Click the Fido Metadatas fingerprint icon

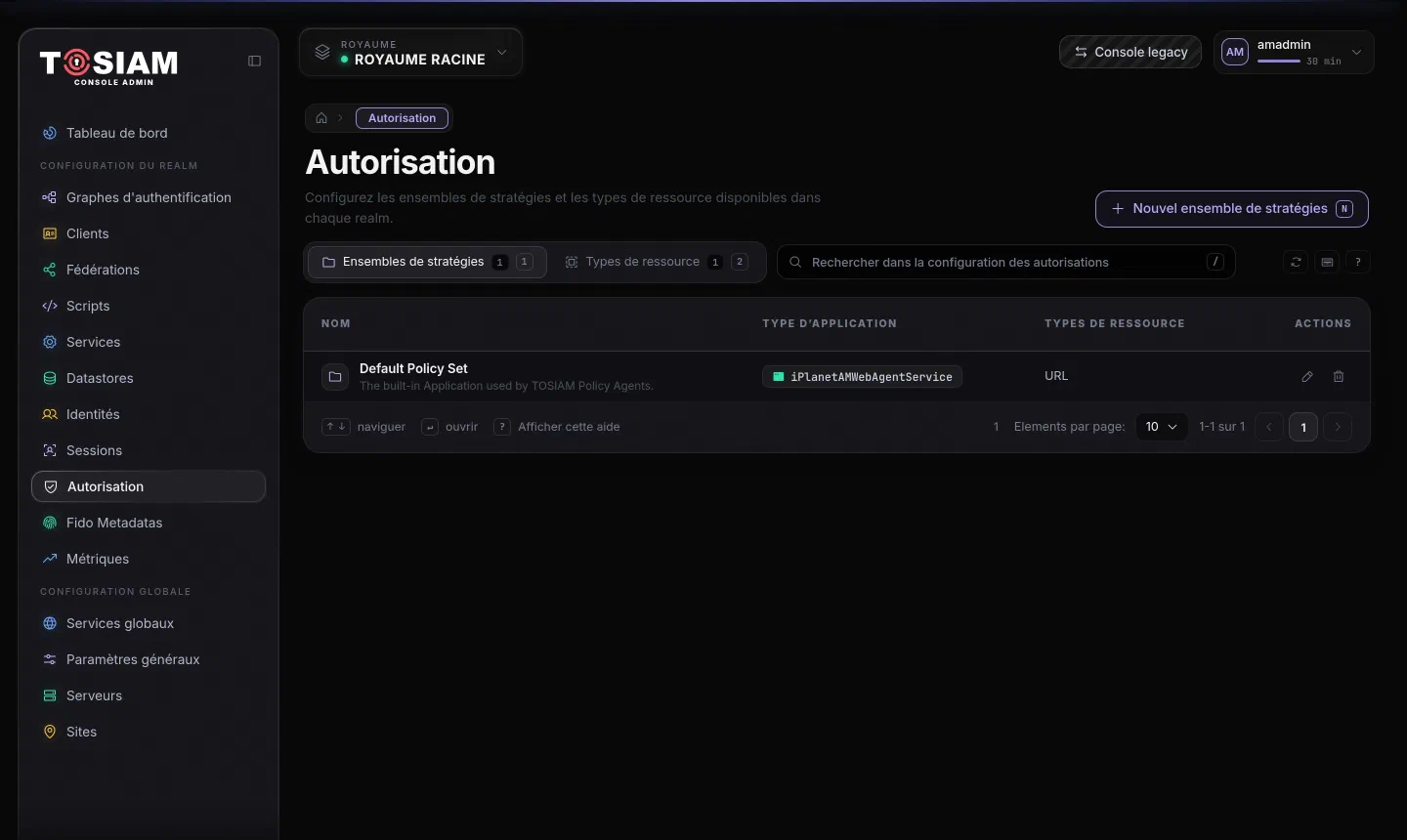tap(50, 523)
